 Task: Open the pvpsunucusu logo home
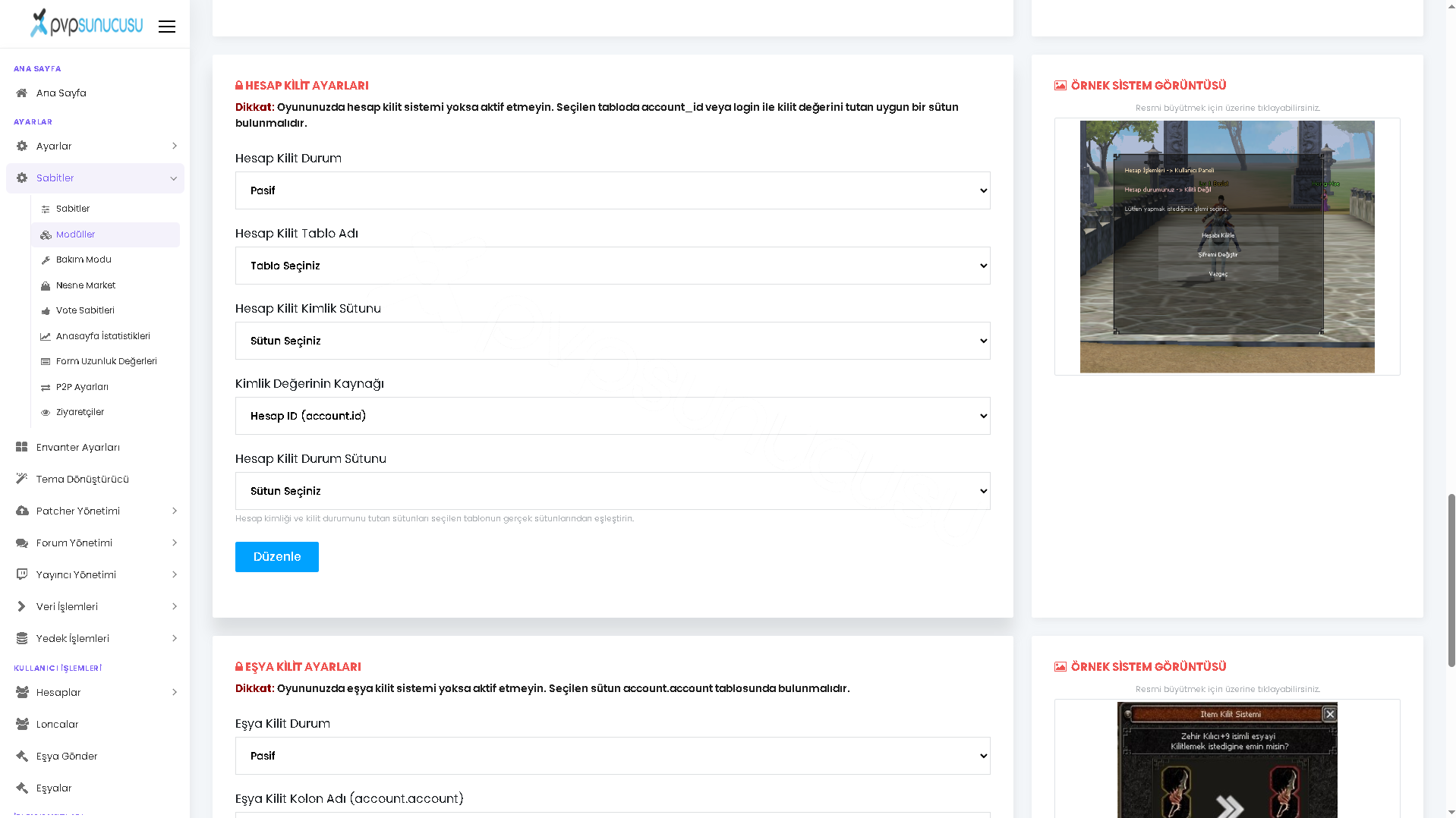pyautogui.click(x=87, y=24)
